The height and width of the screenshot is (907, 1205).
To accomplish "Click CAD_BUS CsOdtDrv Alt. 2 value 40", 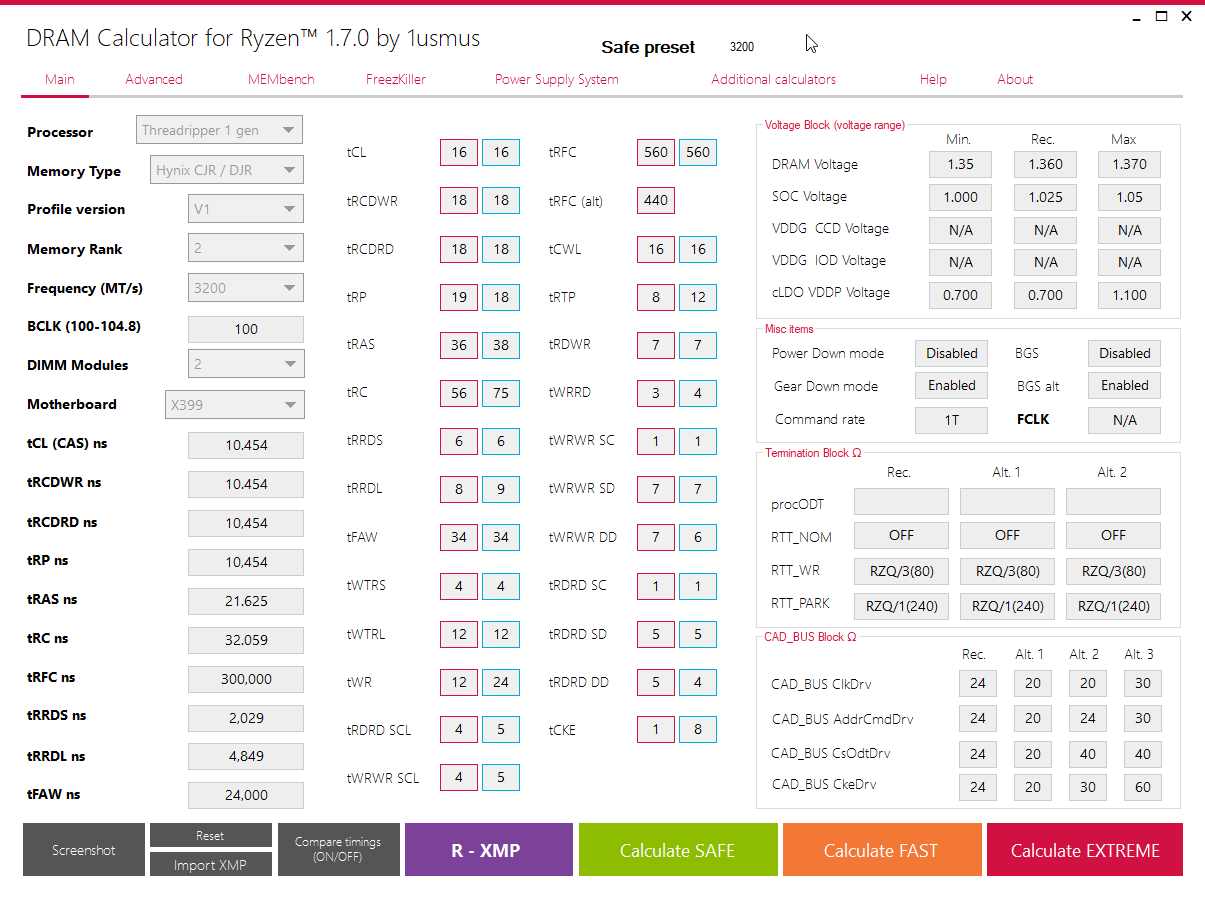I will [x=1087, y=754].
